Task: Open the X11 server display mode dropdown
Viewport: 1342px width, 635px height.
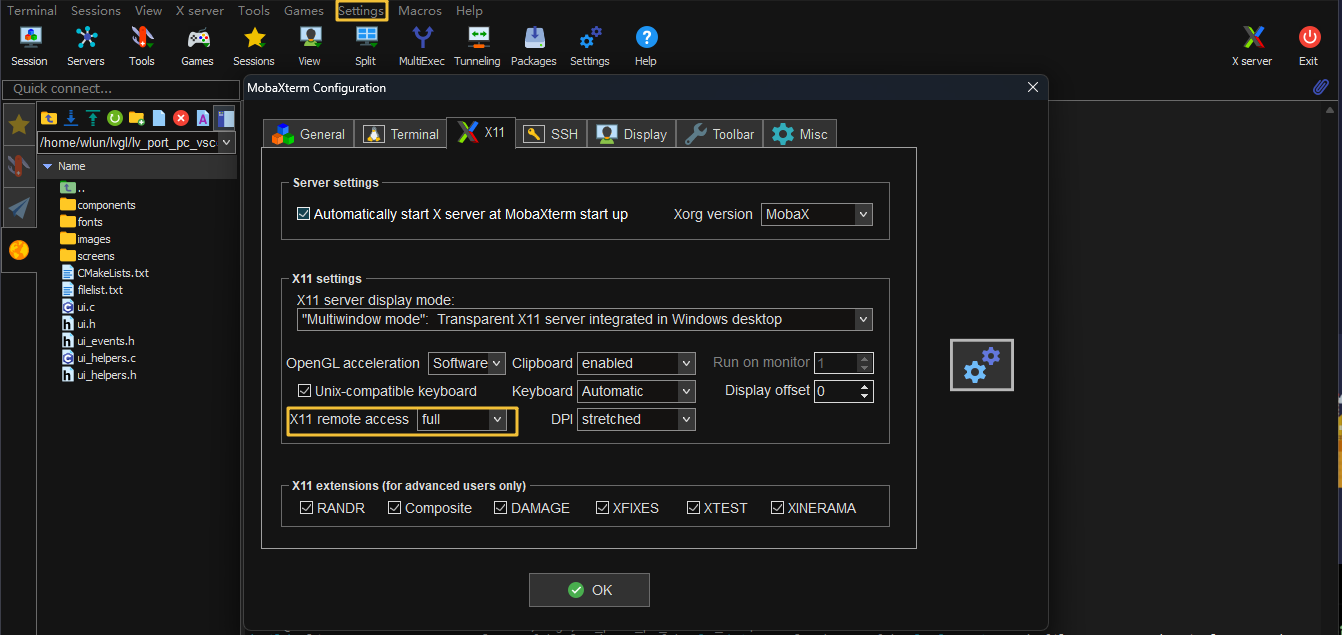Action: 585,320
